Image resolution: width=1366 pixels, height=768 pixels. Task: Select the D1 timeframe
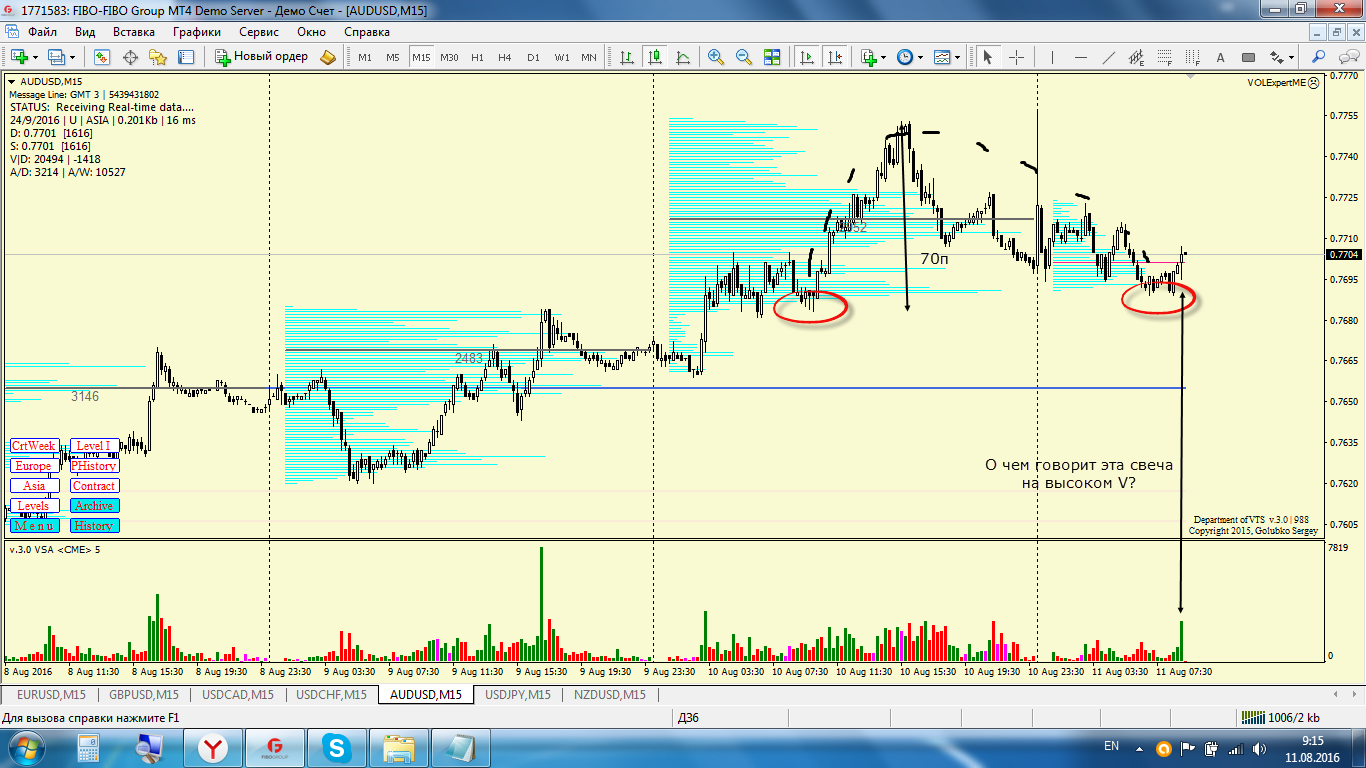click(533, 57)
